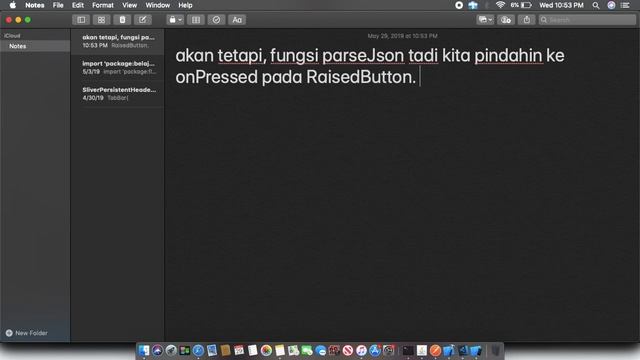Screen dimensions: 640x360
Task: Open the Notes application menu
Action: (35, 5)
